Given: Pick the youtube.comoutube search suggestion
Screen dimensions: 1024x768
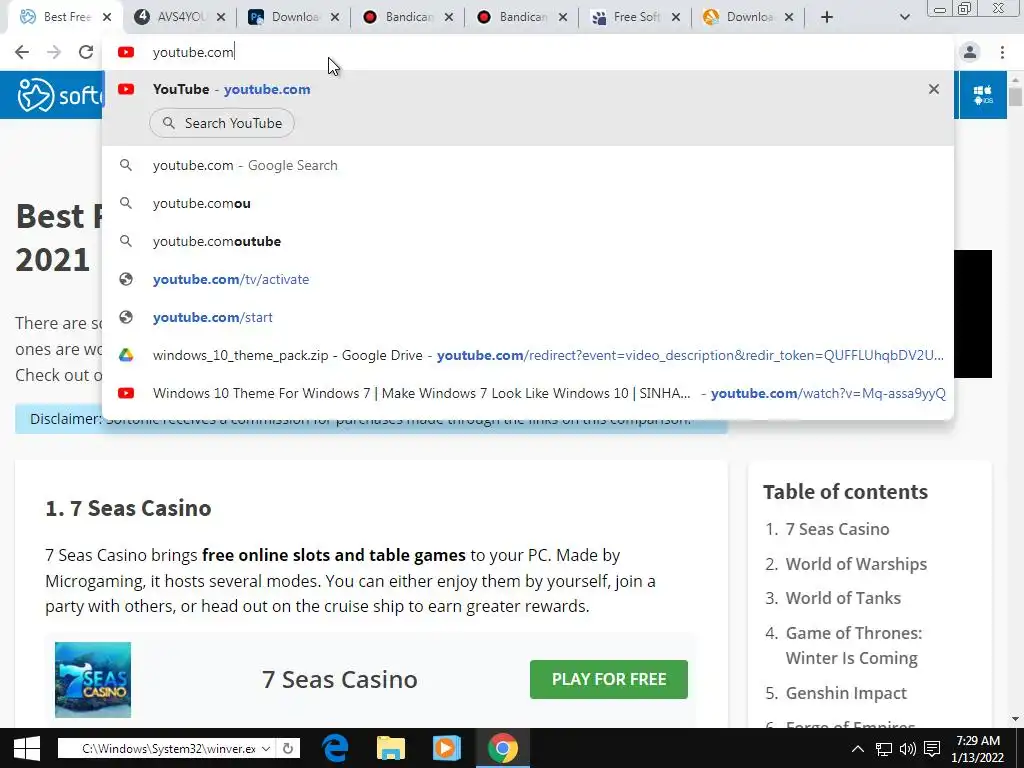Looking at the screenshot, I should [528, 241].
